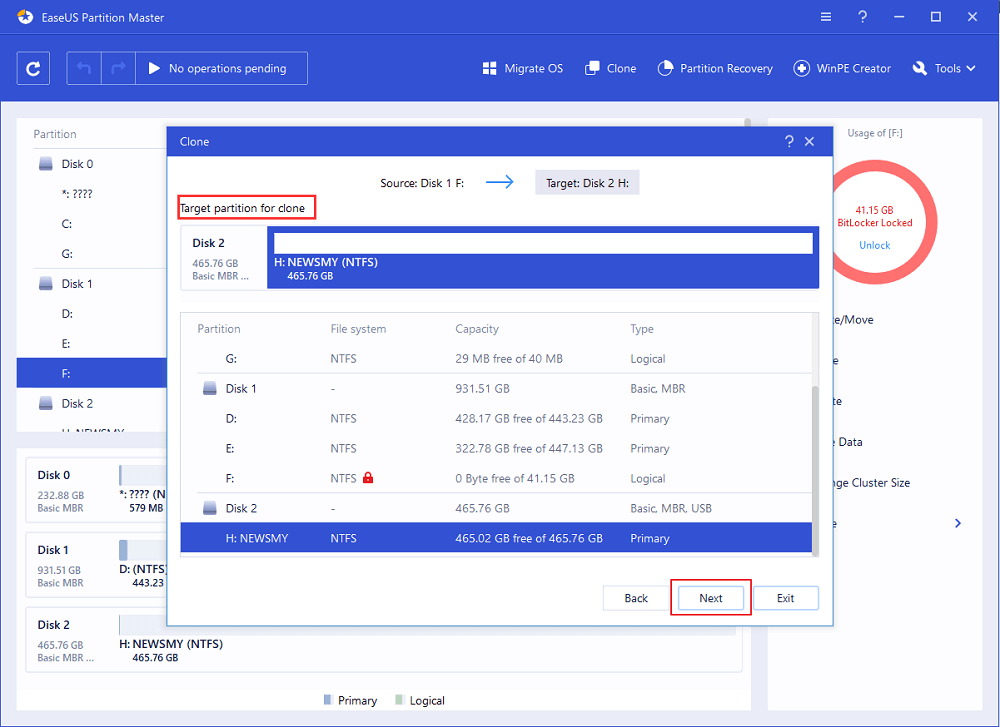
Task: Click the Exit button
Action: click(786, 598)
